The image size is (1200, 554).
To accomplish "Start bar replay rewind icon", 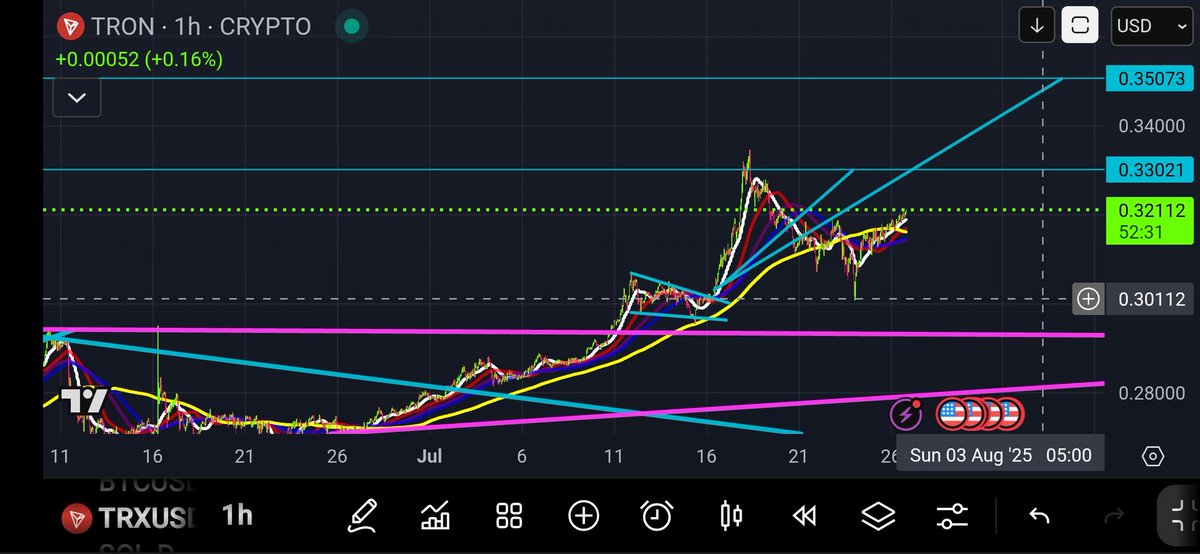I will [804, 516].
